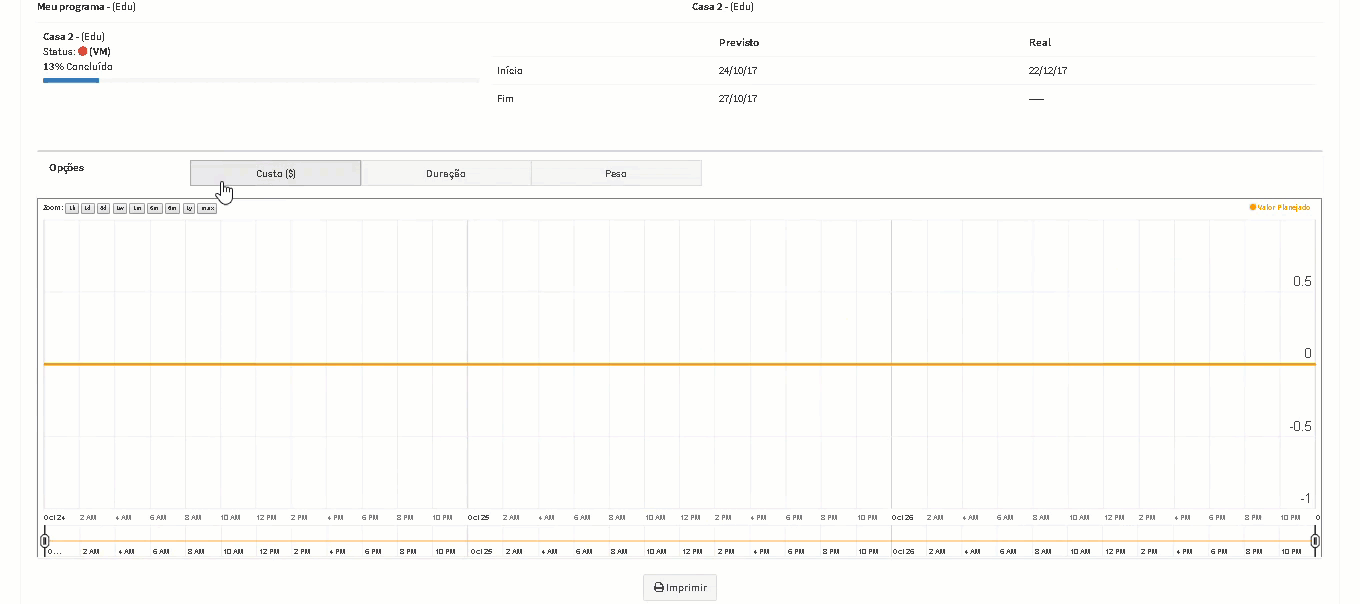This screenshot has height=604, width=1360.
Task: Switch to the Peso tab
Action: (616, 173)
